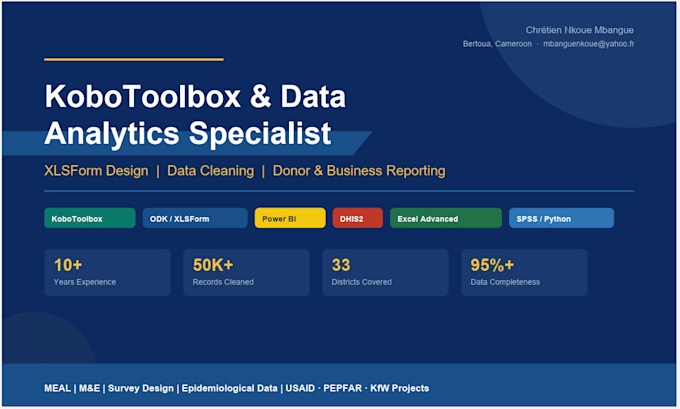Image resolution: width=680 pixels, height=409 pixels.
Task: Select the 33 Districts Covered card
Action: coord(385,272)
